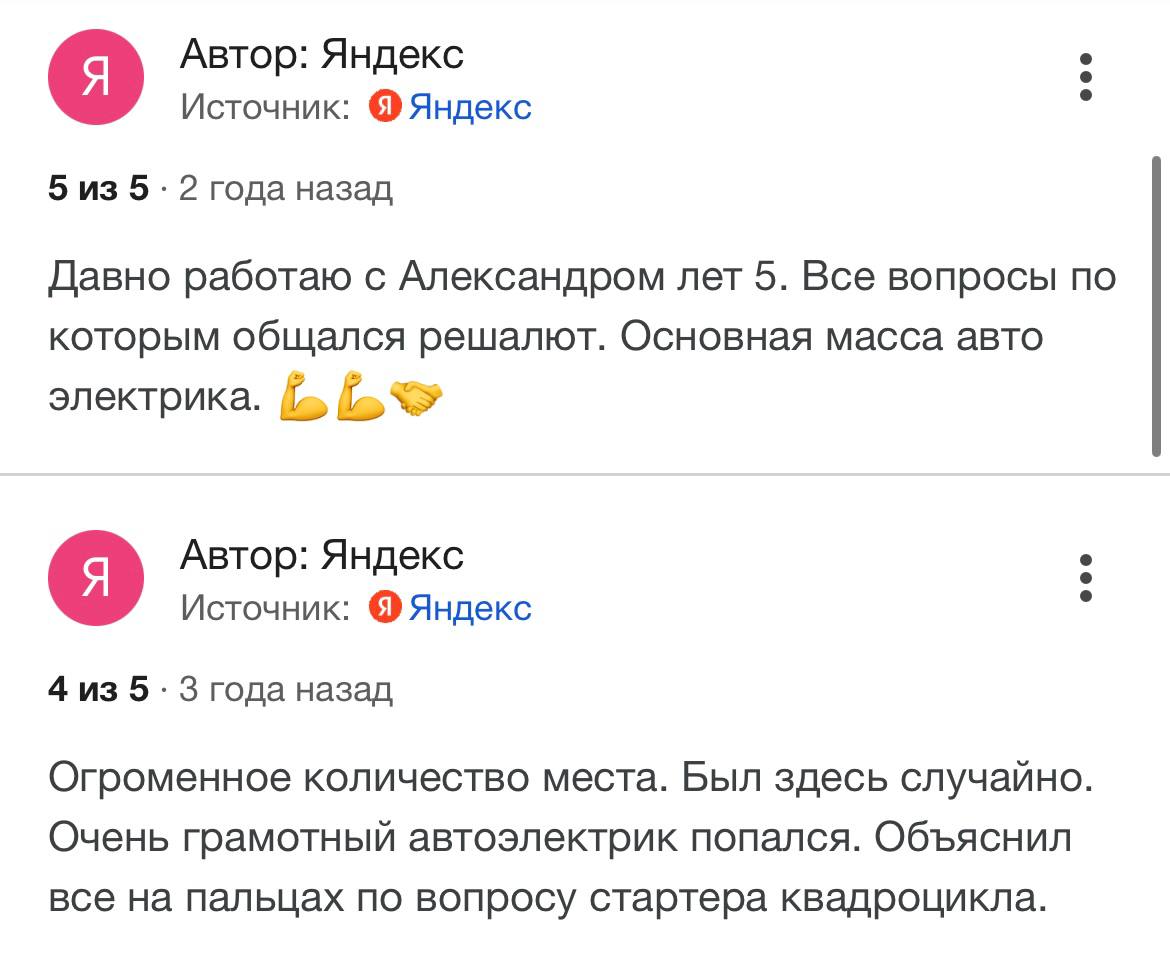Image resolution: width=1170 pixels, height=964 pixels.
Task: Click the "4 из 5" rating
Action: [x=98, y=689]
